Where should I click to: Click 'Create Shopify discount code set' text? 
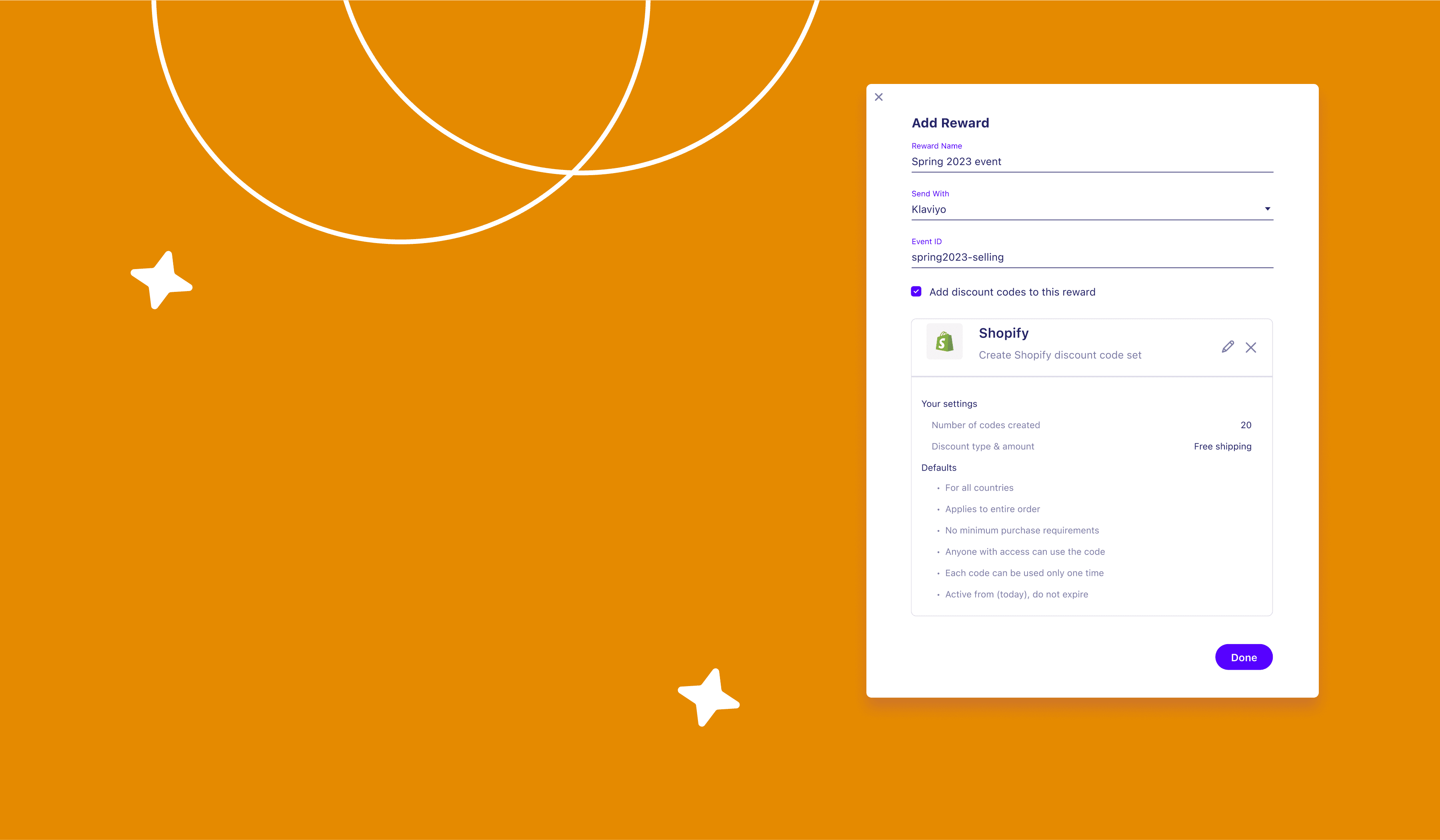(1060, 355)
